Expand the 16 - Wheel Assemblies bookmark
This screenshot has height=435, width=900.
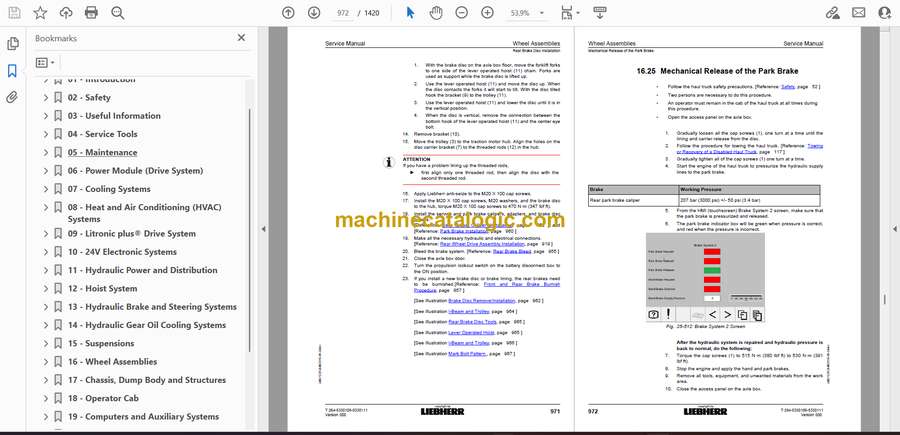click(46, 362)
